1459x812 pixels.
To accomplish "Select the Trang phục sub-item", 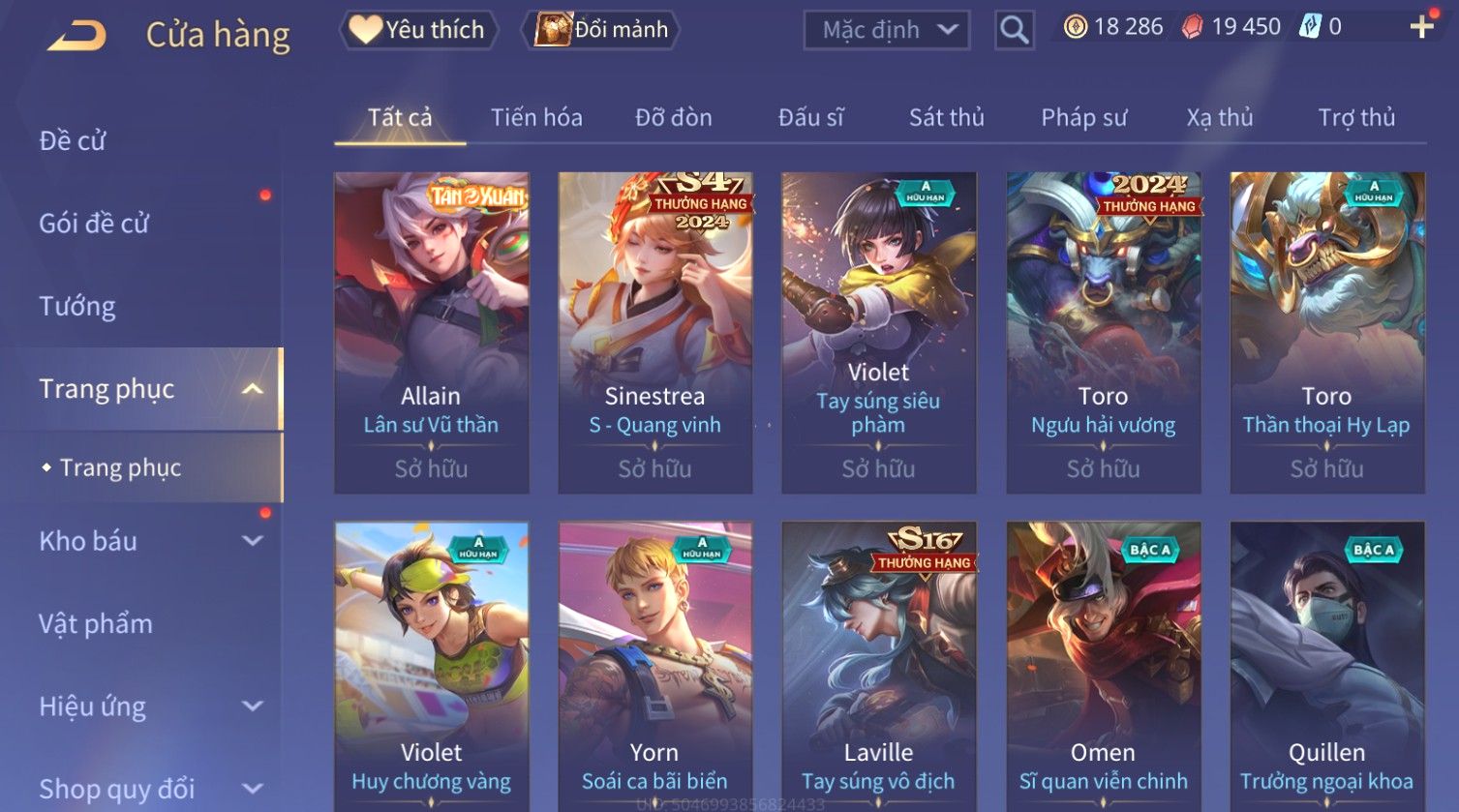I will click(120, 467).
